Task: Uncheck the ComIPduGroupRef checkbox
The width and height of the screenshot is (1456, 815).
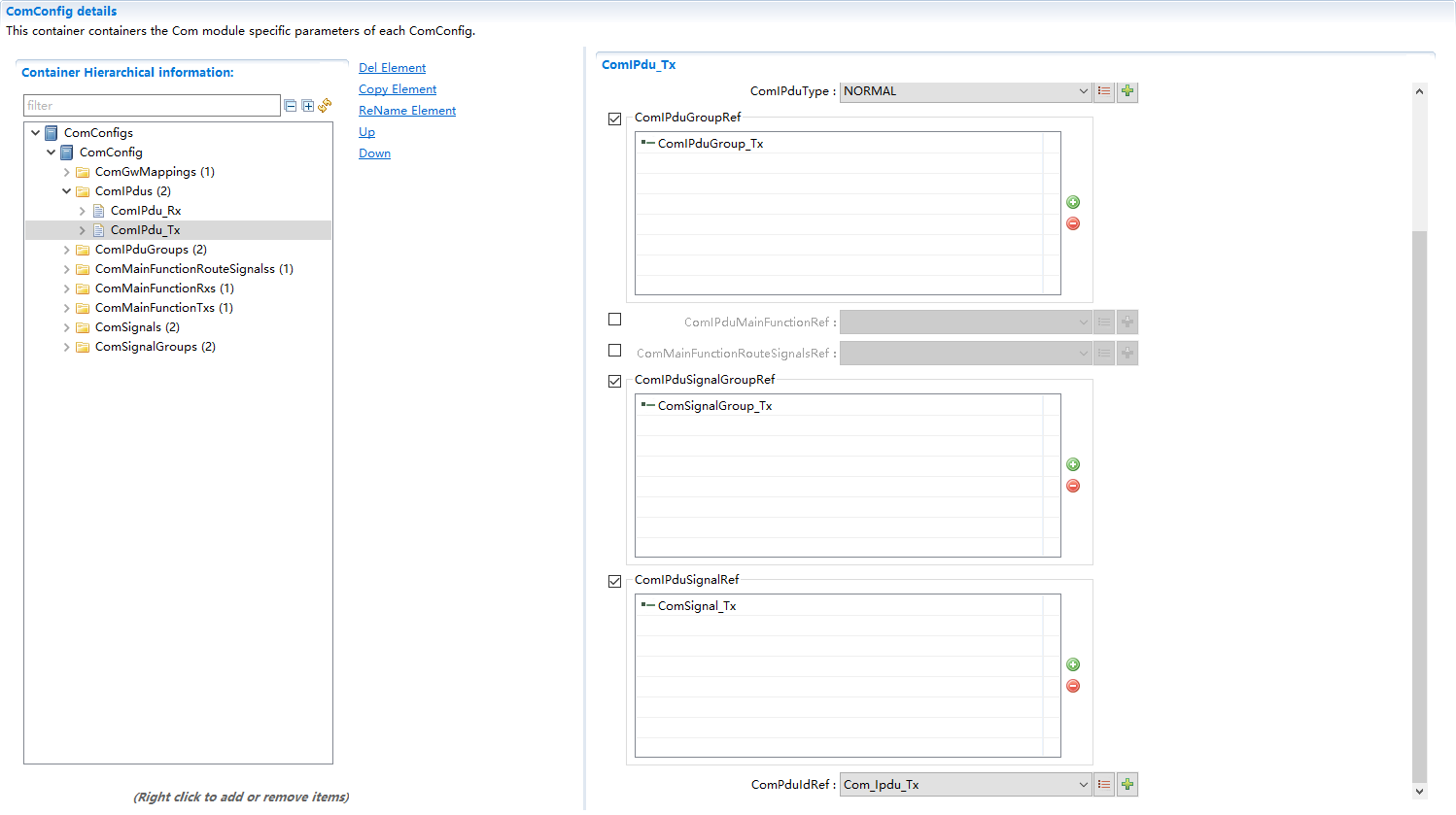Action: tap(614, 119)
